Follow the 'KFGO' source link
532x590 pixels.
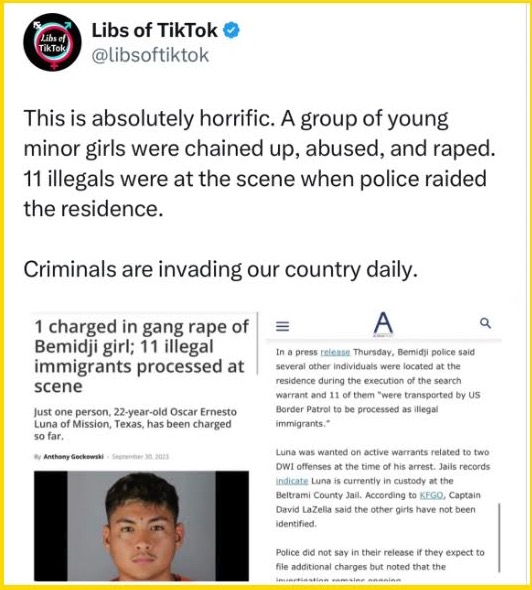point(431,495)
